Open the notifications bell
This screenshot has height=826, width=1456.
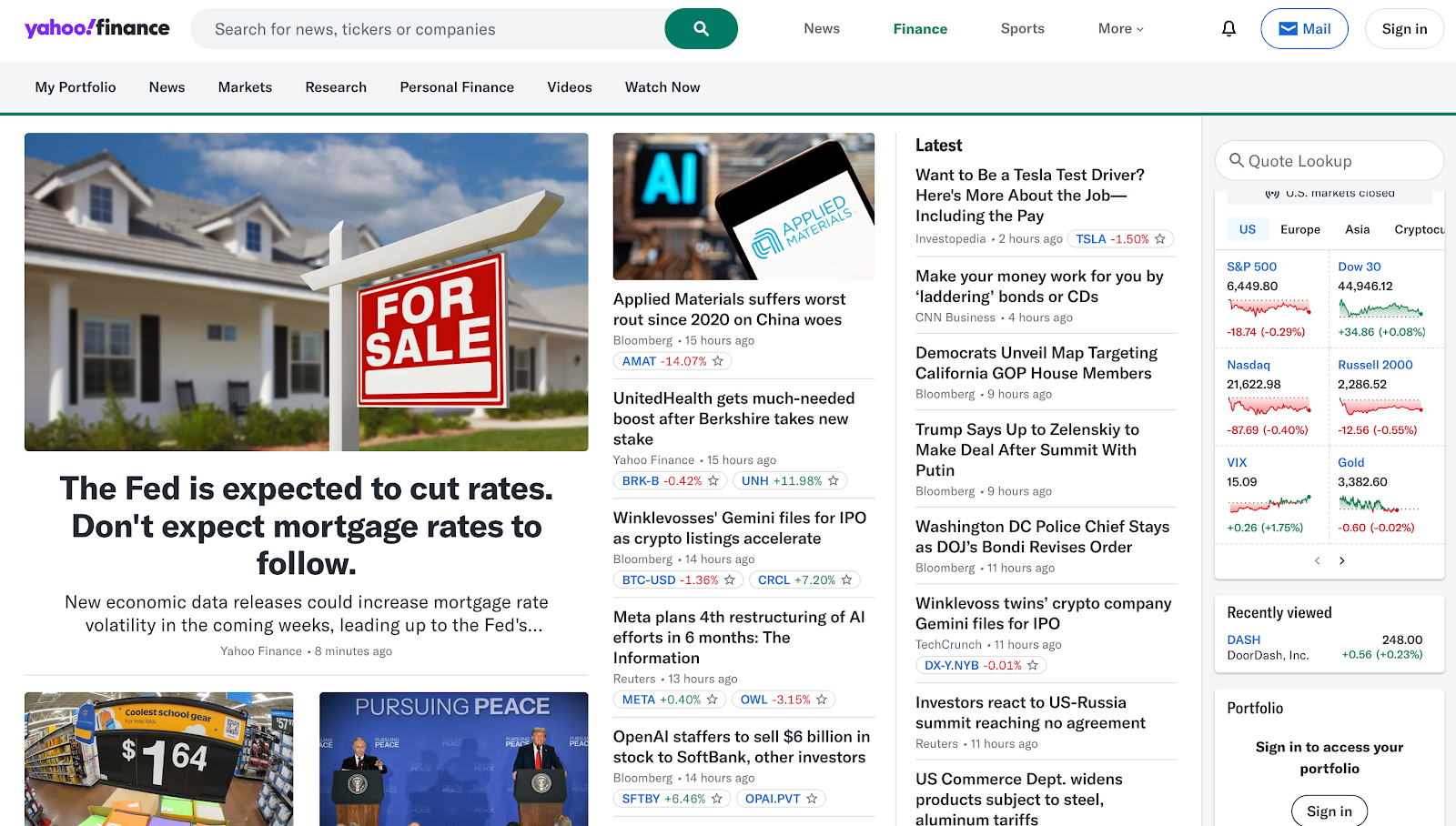pos(1228,29)
